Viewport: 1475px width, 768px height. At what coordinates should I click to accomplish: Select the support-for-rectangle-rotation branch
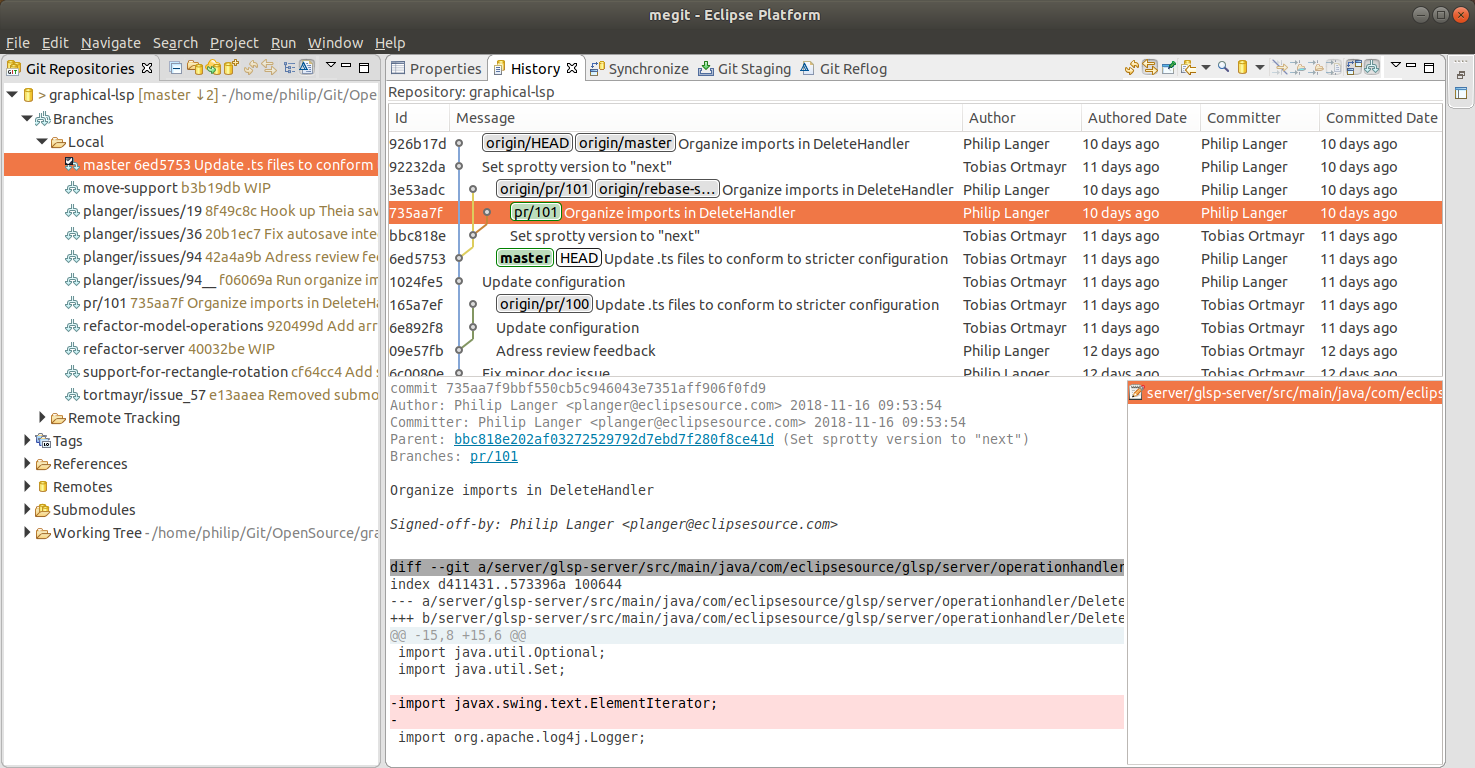[222, 371]
